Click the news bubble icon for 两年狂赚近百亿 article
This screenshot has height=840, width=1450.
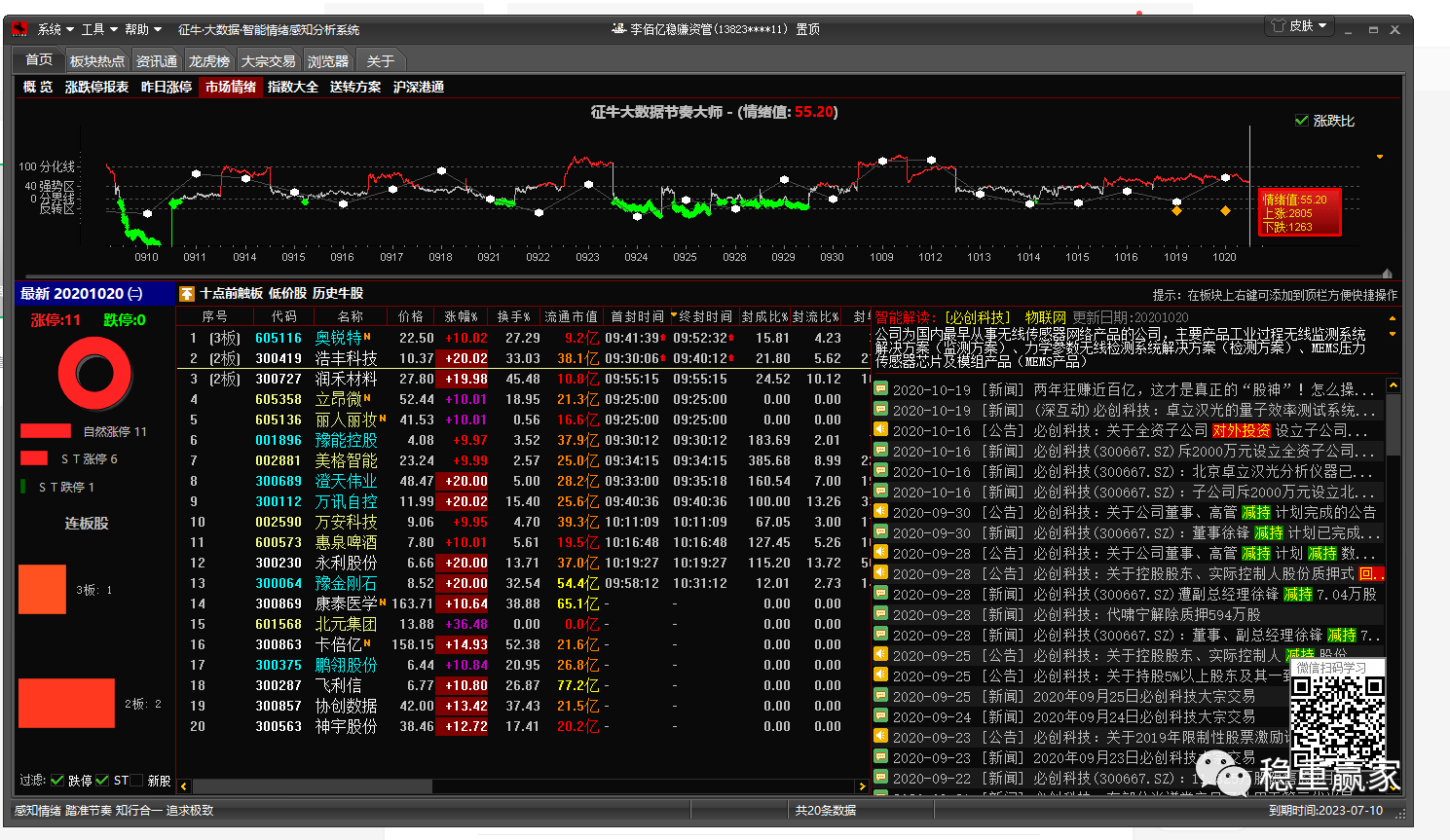(880, 388)
